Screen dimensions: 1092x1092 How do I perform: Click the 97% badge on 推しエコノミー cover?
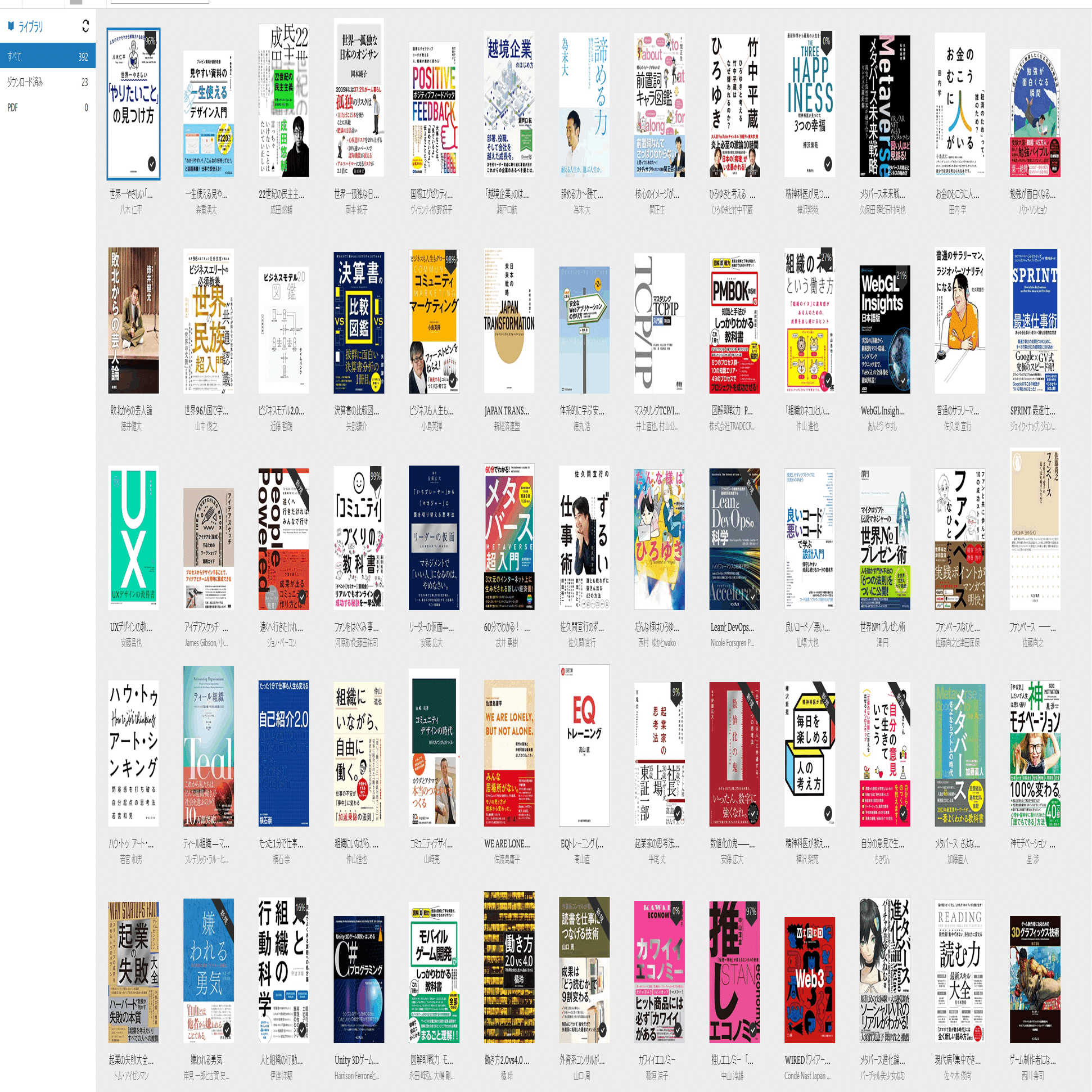(x=751, y=911)
